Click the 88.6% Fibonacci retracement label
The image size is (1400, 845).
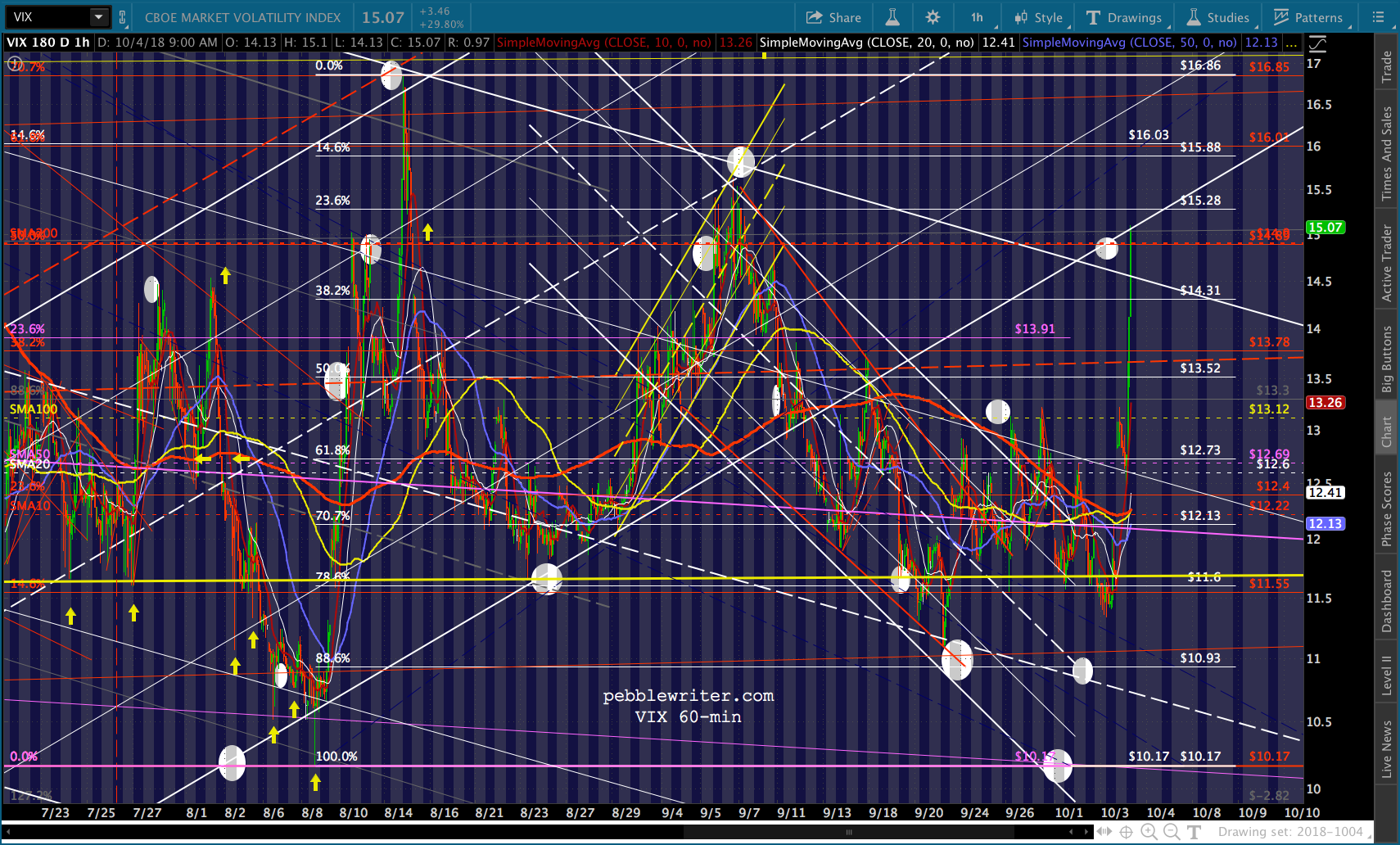click(x=332, y=658)
